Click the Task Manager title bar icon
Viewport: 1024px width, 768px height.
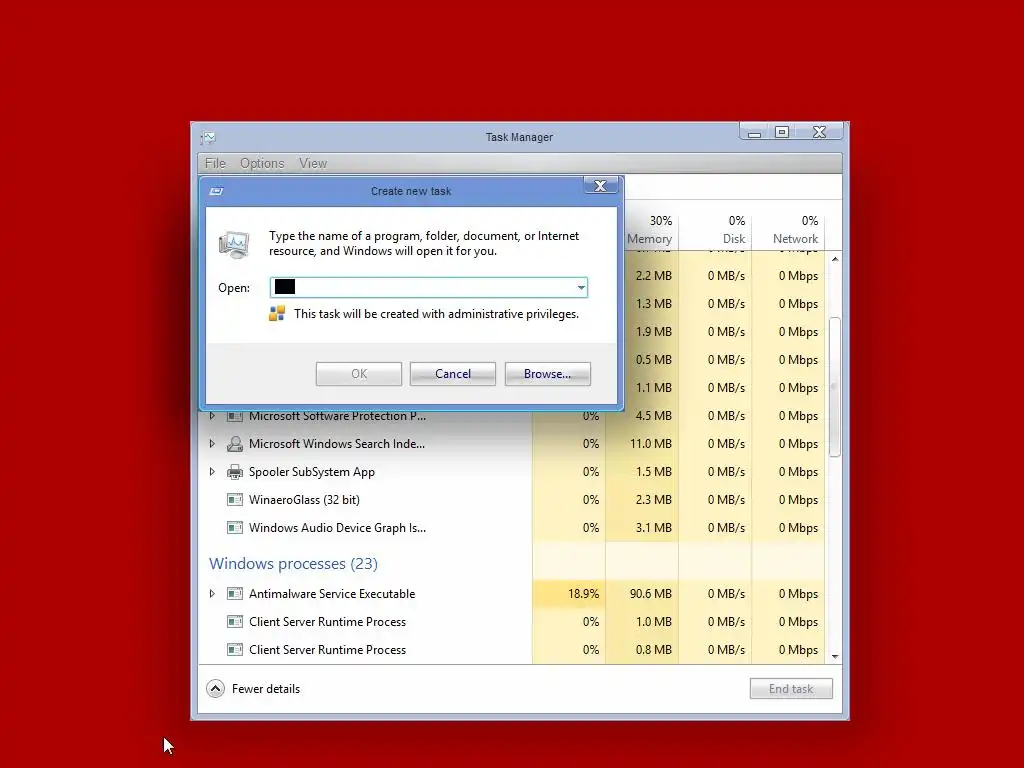(x=208, y=137)
